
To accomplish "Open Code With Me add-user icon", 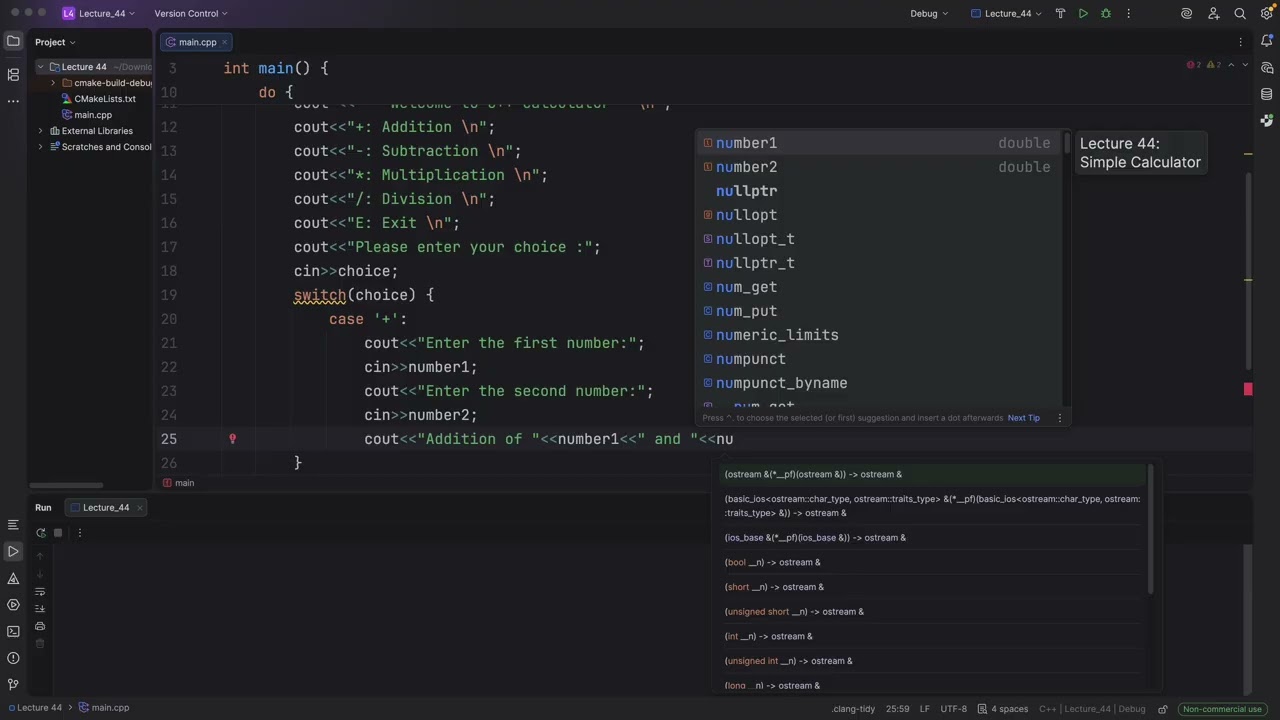I will (1214, 14).
